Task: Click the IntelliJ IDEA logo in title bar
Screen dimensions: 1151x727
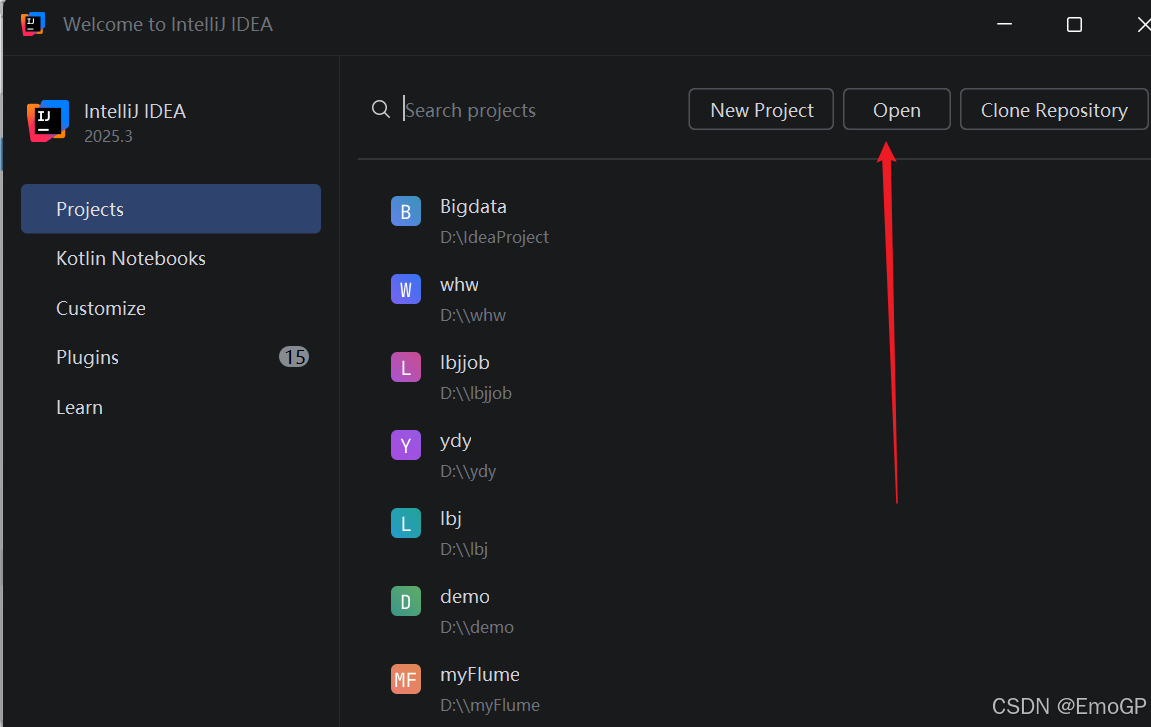Action: point(33,23)
